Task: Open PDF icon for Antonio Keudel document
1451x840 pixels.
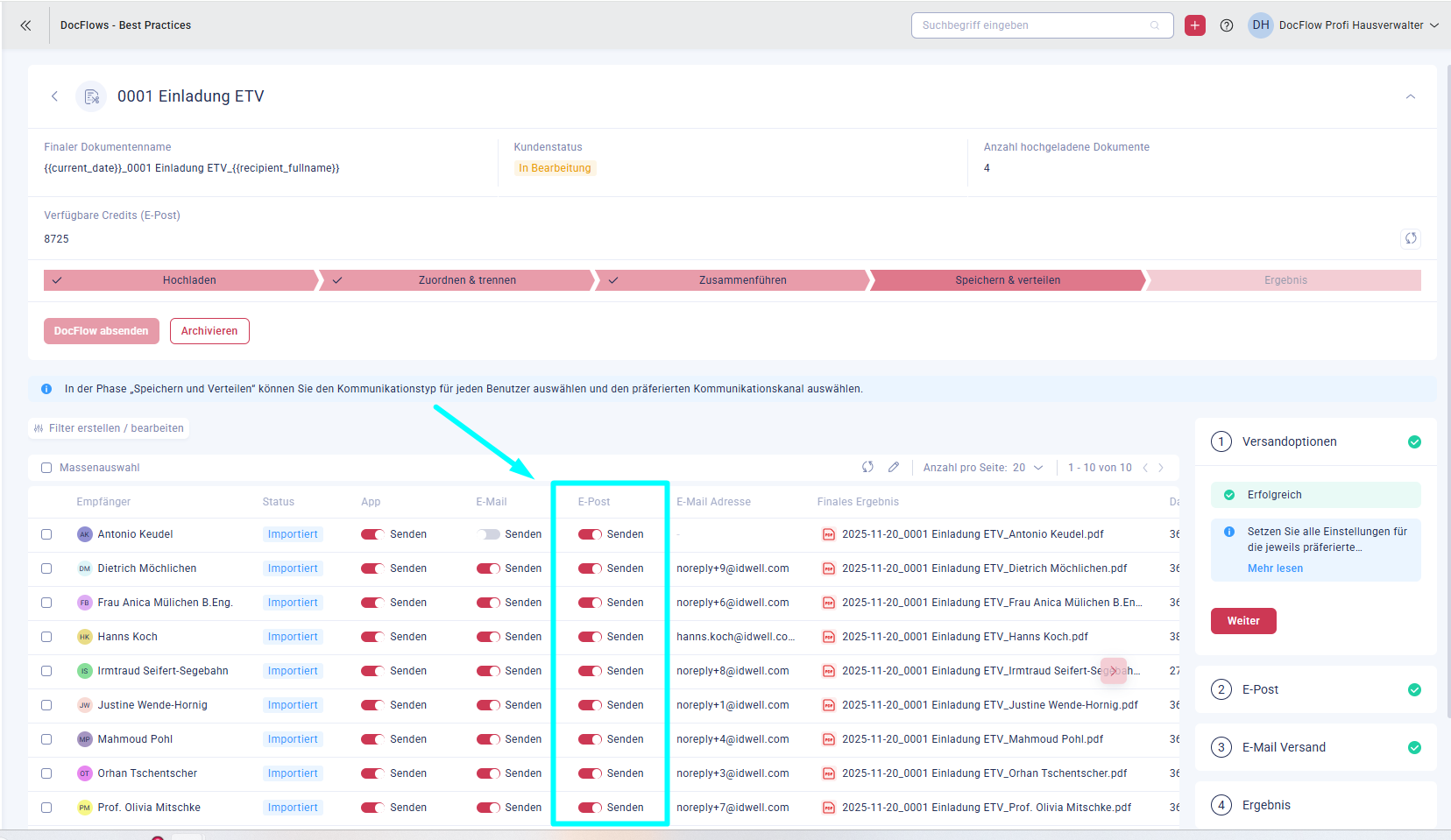Action: click(x=828, y=534)
